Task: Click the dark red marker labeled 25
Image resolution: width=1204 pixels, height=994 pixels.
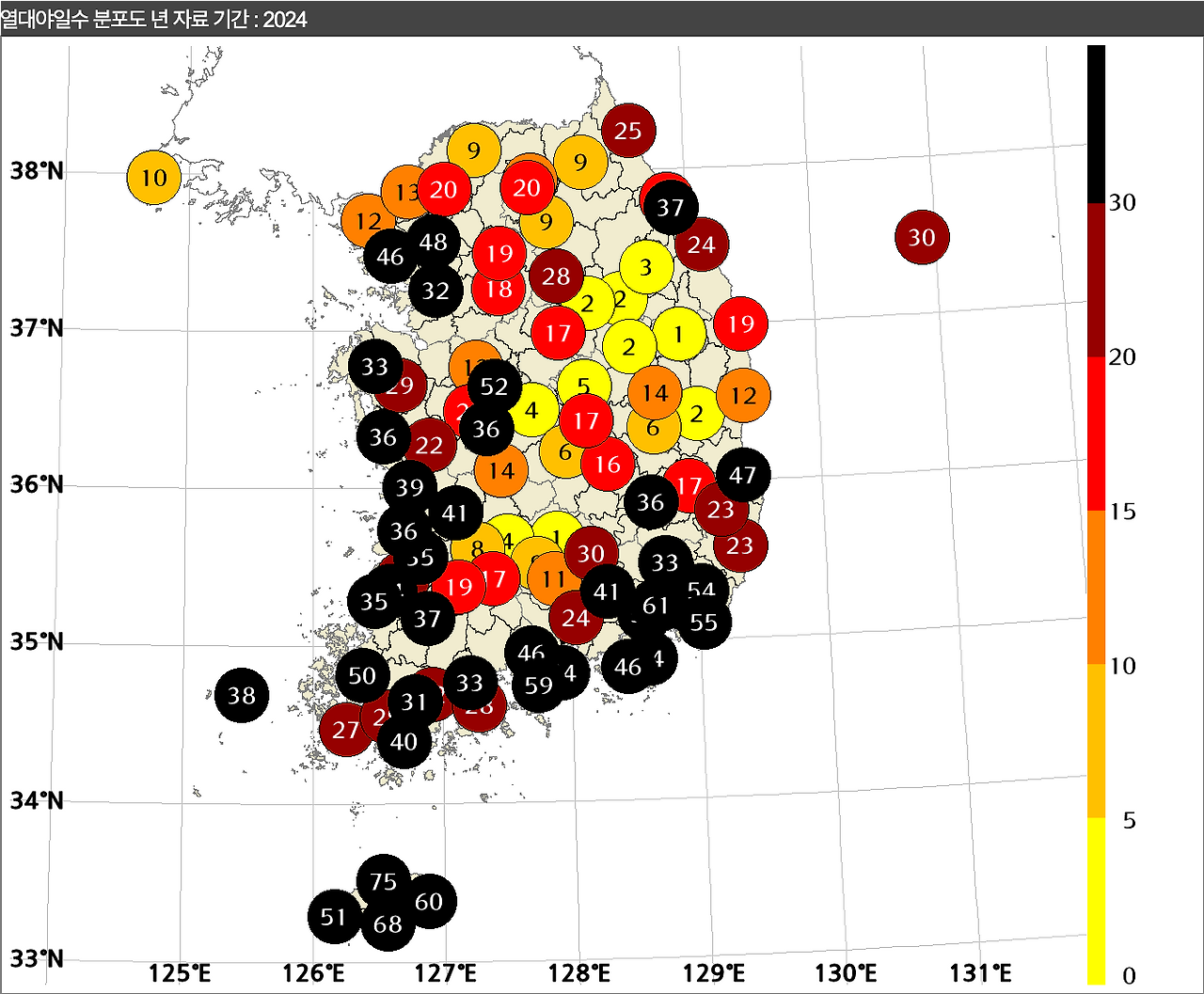Action: click(628, 131)
